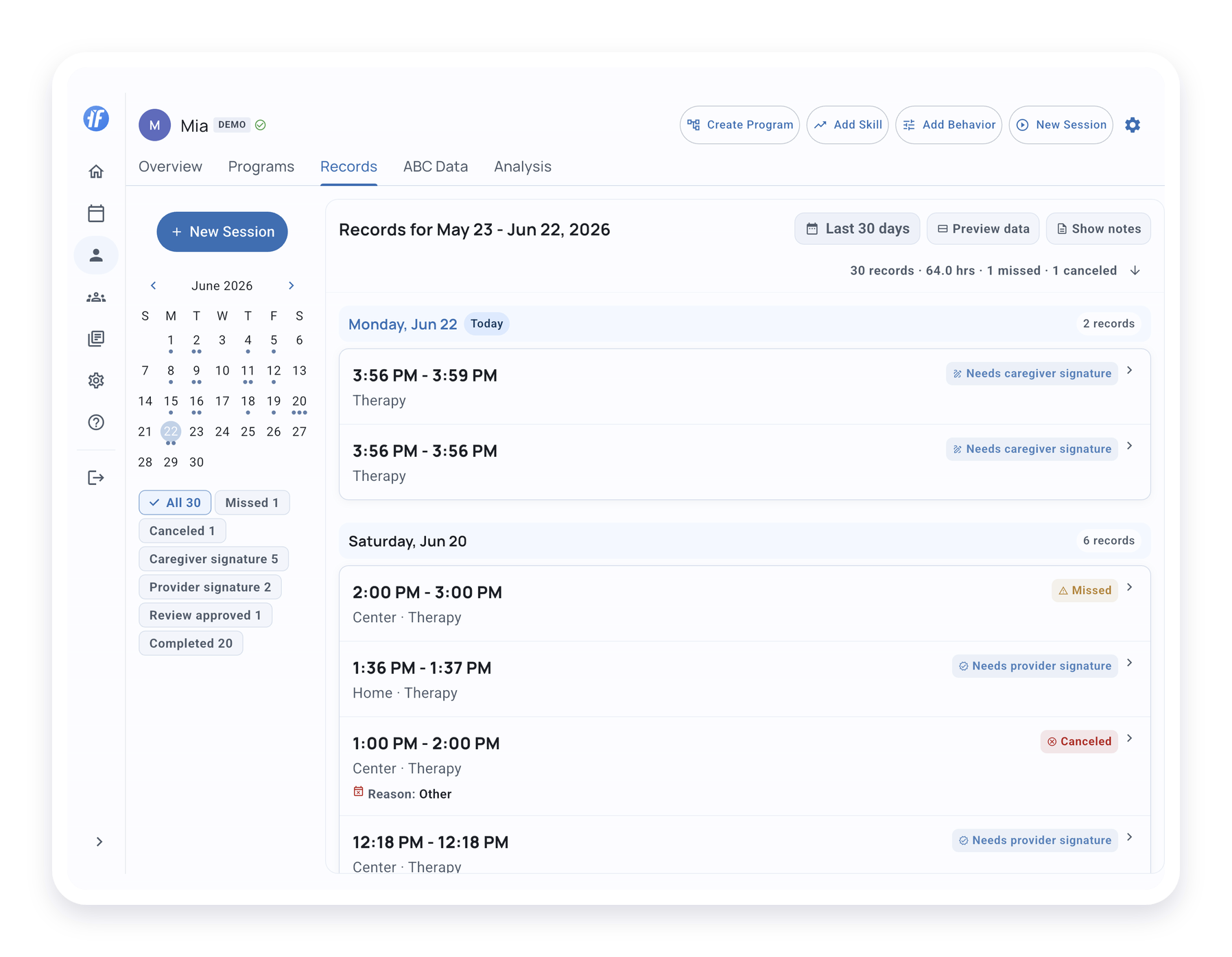Viewport: 1232px width, 957px height.
Task: Select June 9 in the calendar
Action: click(196, 370)
